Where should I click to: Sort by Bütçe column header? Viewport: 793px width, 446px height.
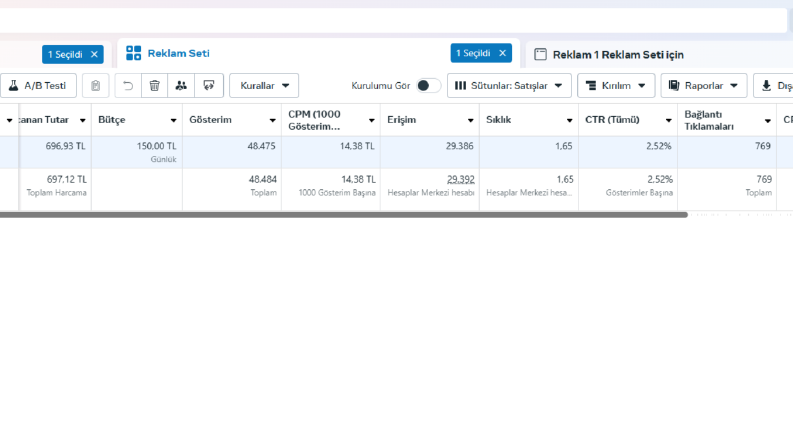coord(112,120)
